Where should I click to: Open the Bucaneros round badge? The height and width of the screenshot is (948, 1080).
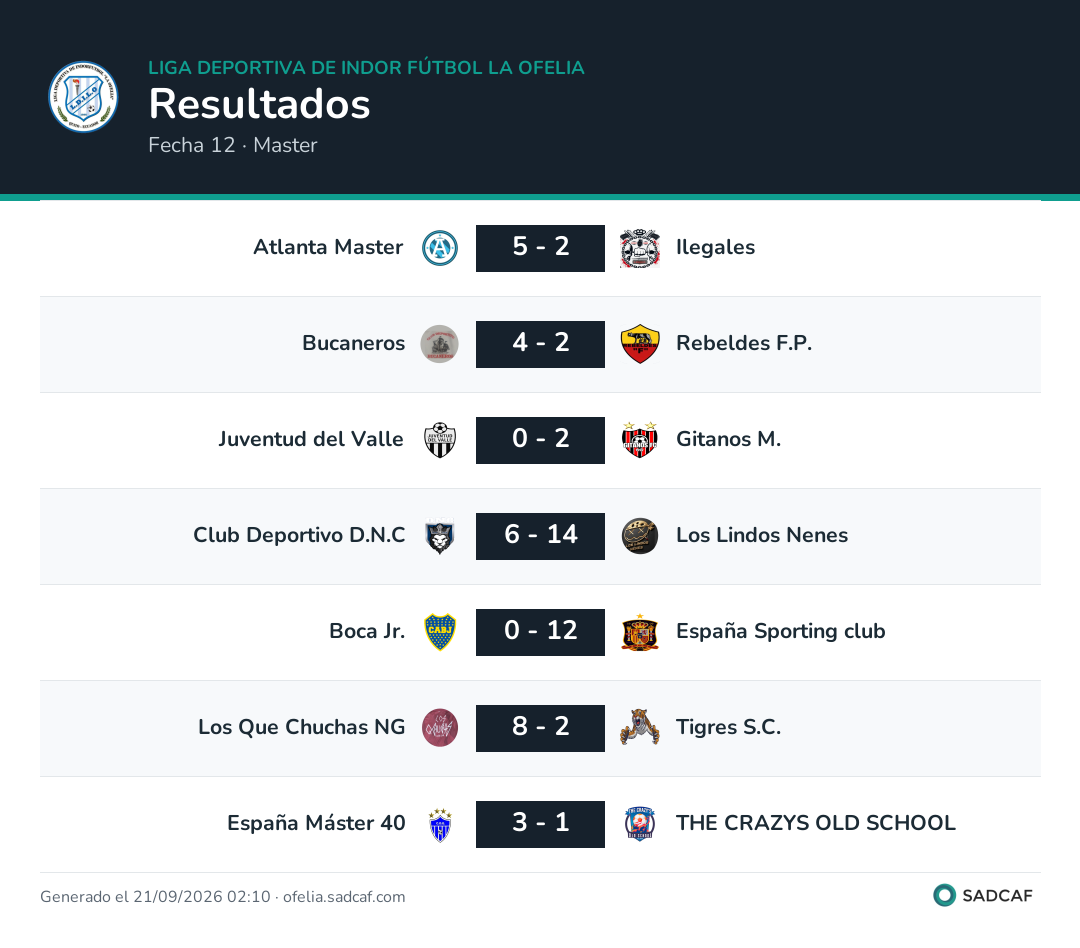[439, 344]
